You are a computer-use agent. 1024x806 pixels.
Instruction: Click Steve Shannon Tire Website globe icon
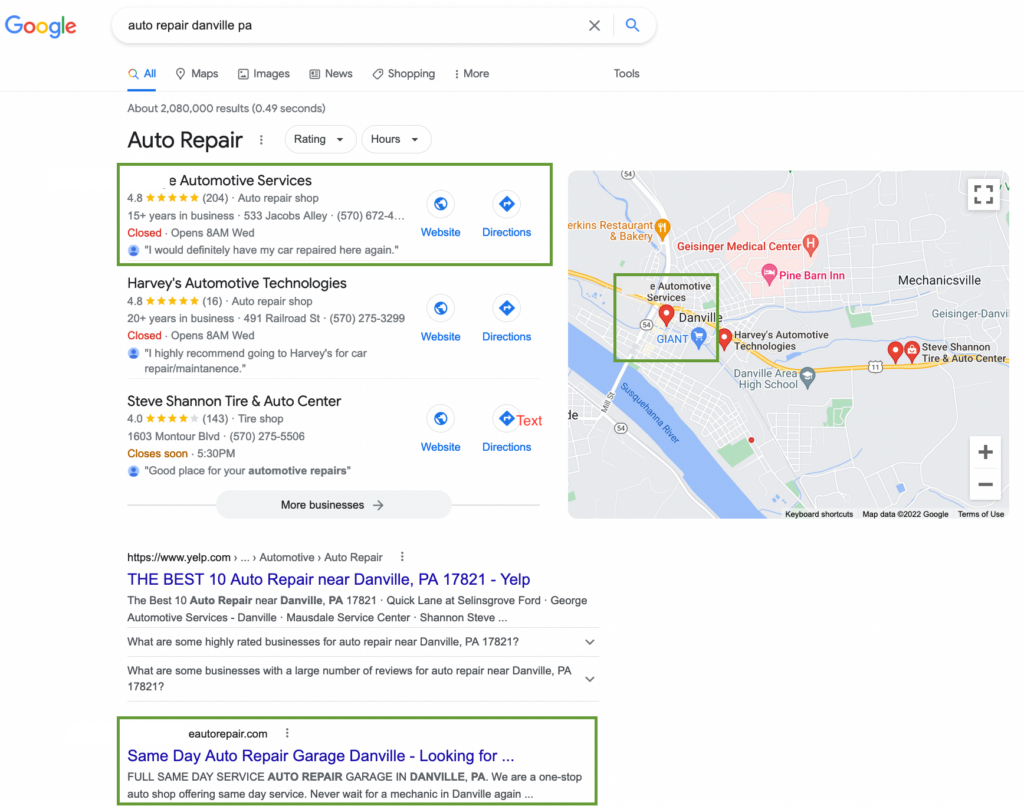coord(441,419)
